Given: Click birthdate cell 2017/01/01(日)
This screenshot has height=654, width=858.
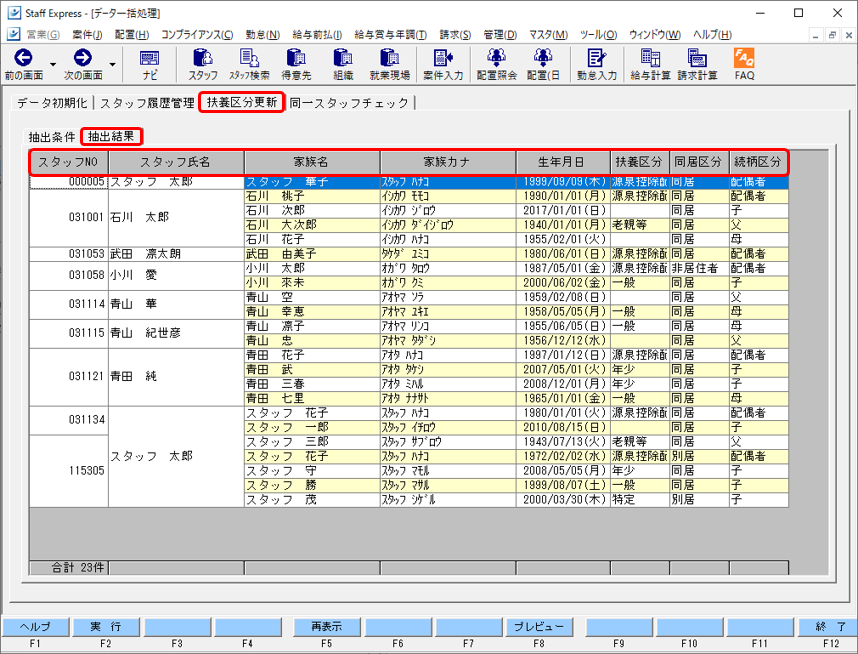Looking at the screenshot, I should (x=563, y=211).
